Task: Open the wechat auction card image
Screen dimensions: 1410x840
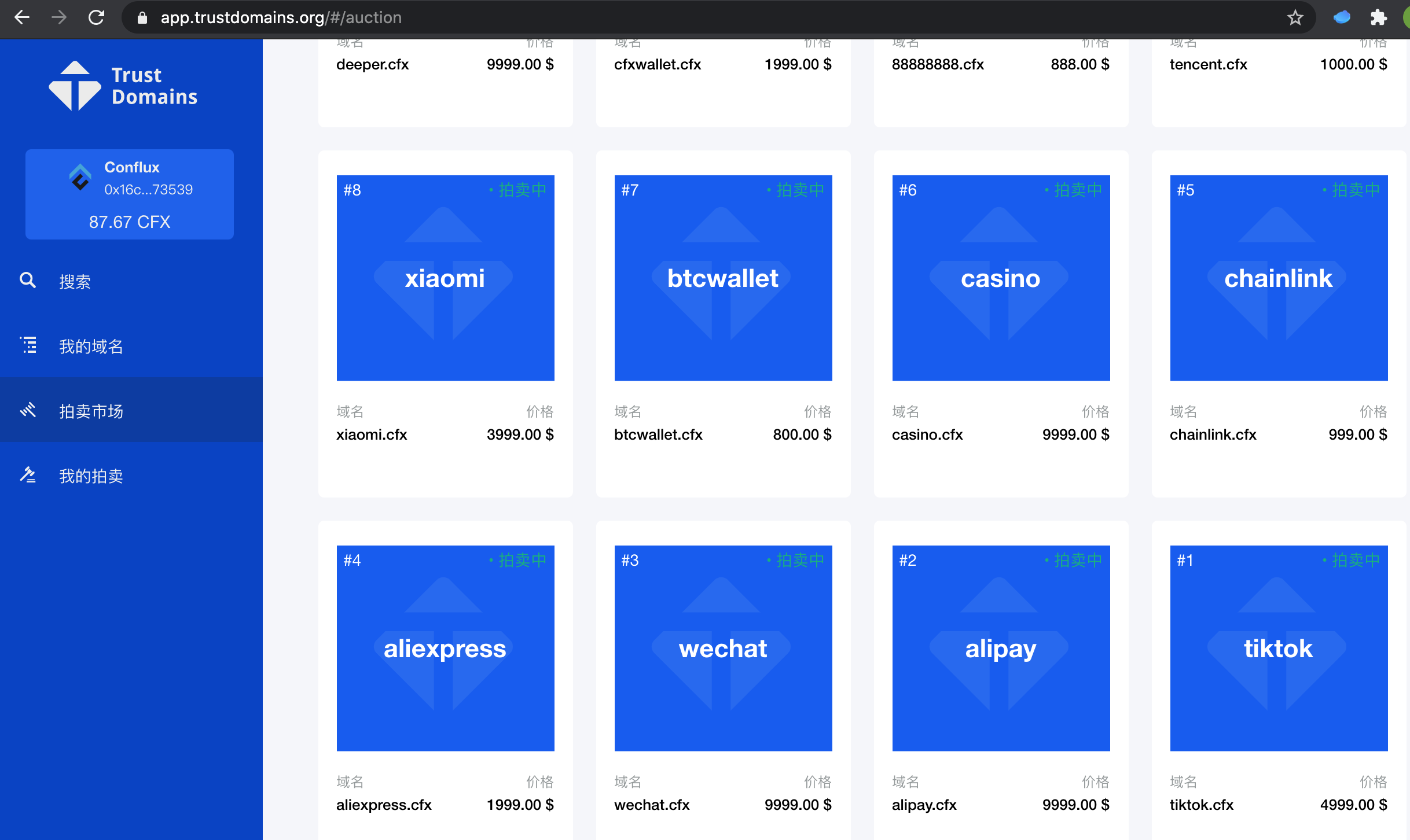Action: [x=724, y=649]
